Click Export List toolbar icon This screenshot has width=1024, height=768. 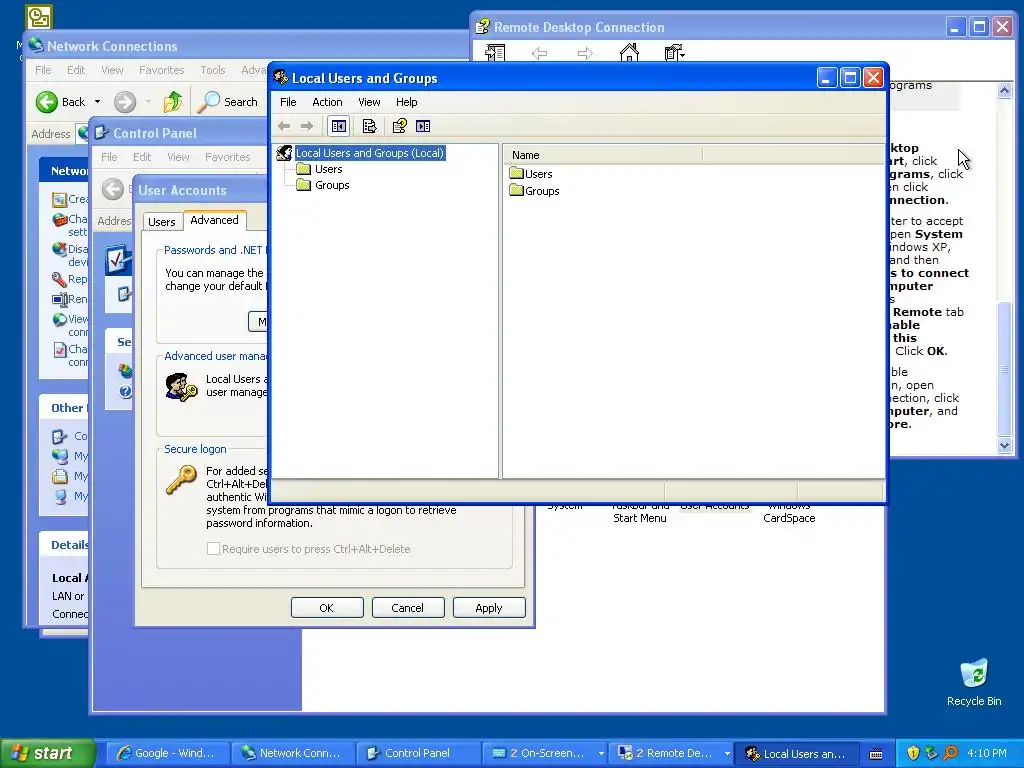coord(370,126)
